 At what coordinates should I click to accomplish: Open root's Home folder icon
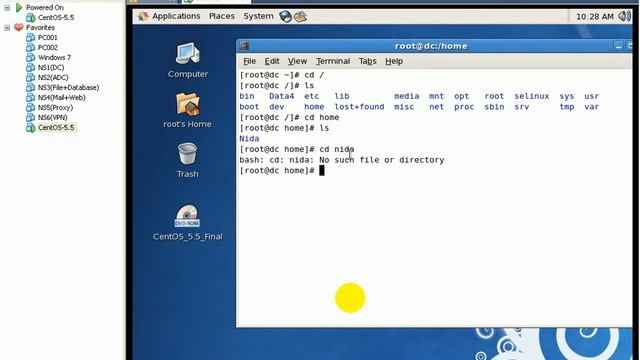click(x=188, y=104)
